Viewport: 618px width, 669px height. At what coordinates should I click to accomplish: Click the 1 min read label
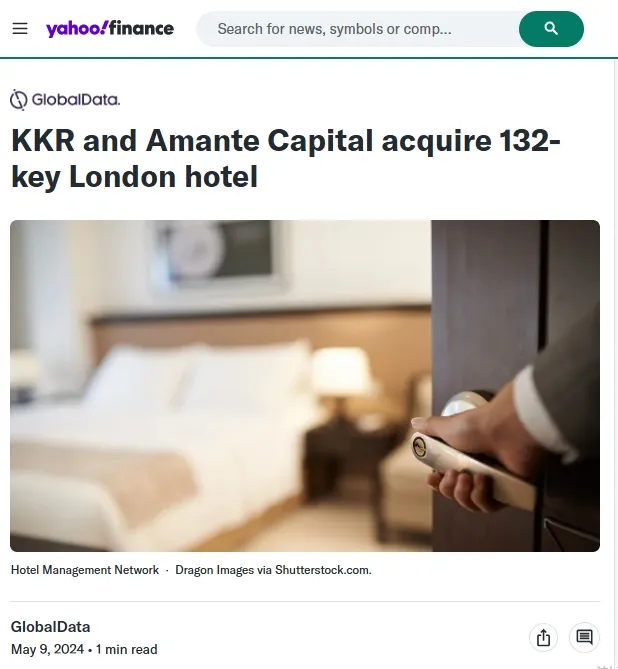[126, 649]
